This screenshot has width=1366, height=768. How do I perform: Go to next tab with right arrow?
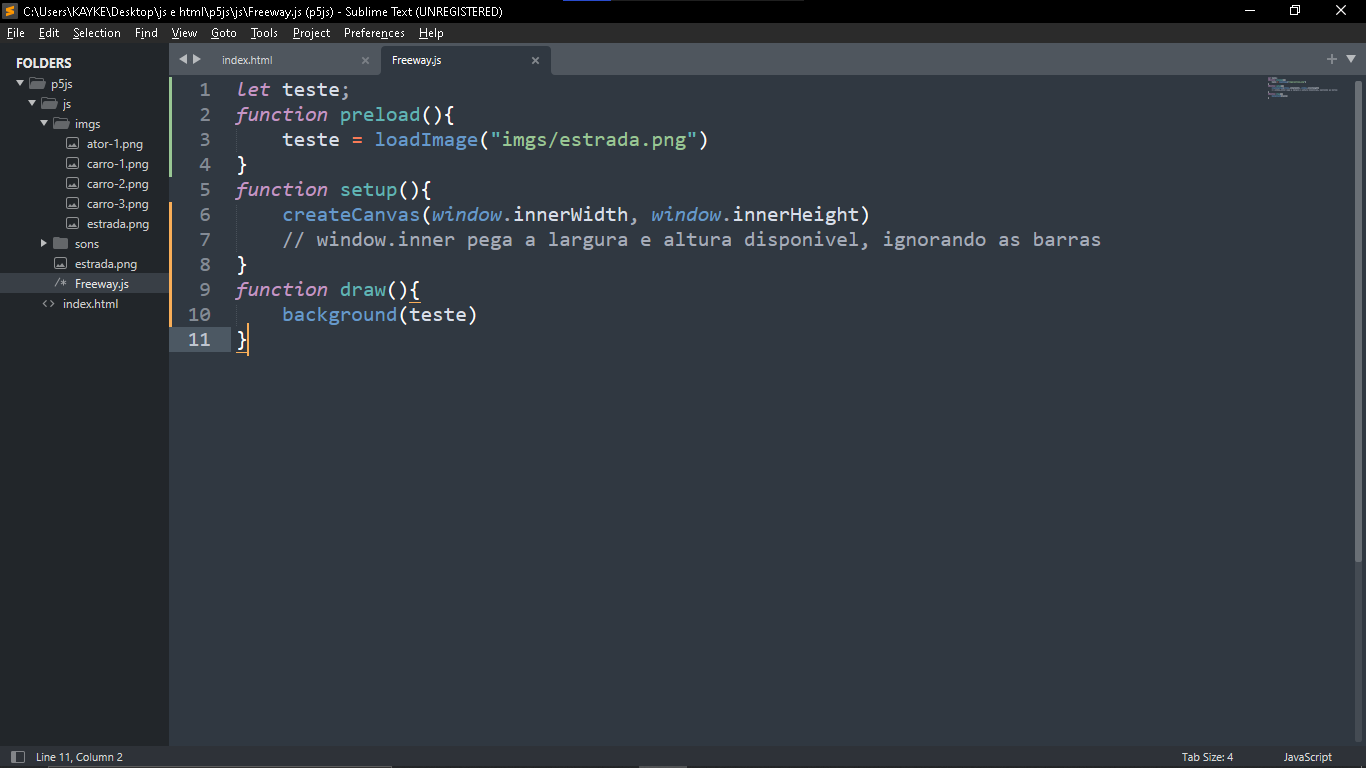(x=197, y=59)
